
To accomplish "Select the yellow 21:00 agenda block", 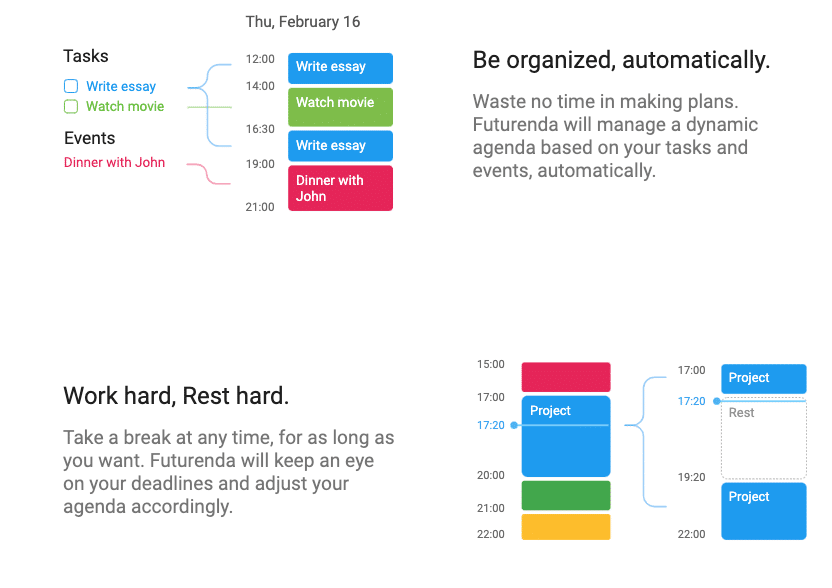I will pyautogui.click(x=566, y=527).
